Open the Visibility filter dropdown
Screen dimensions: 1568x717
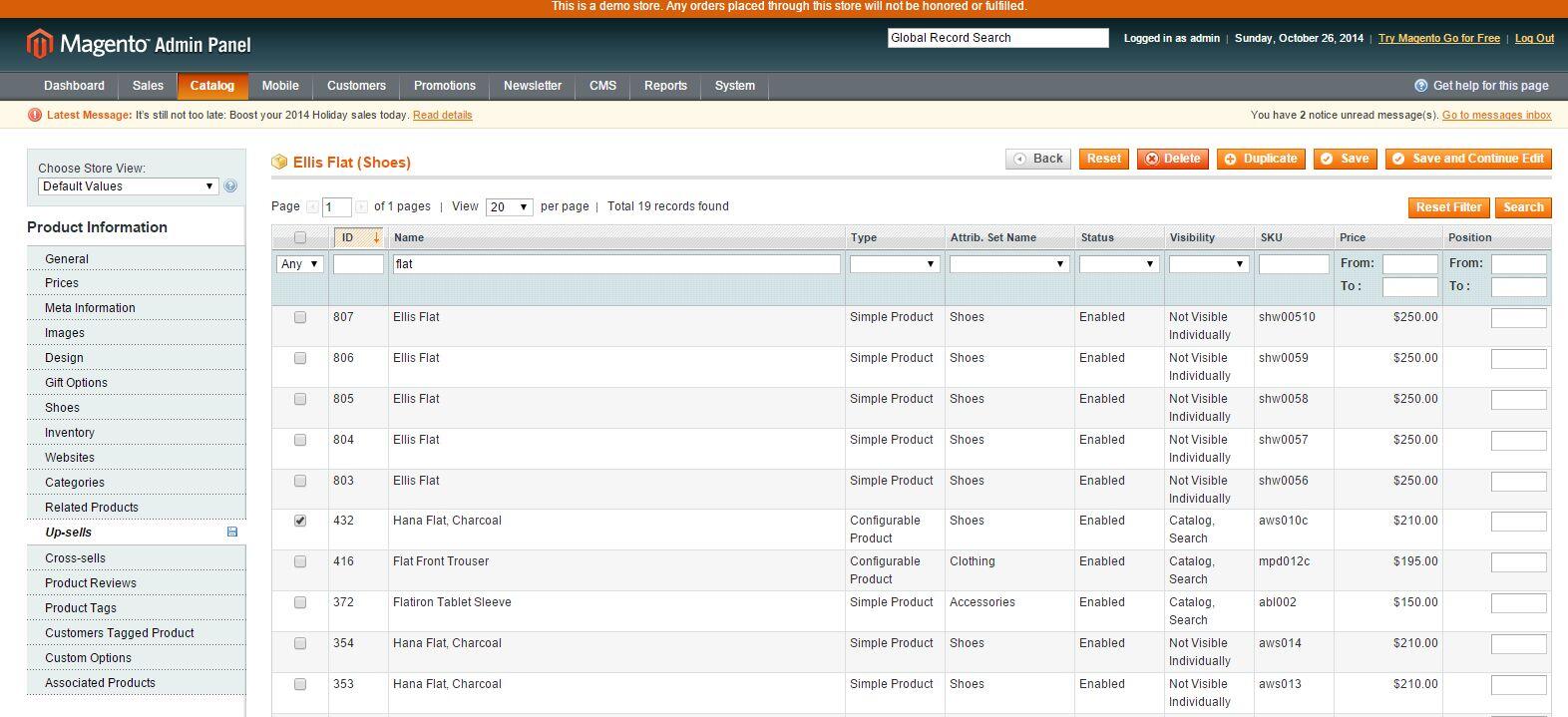[x=1209, y=264]
